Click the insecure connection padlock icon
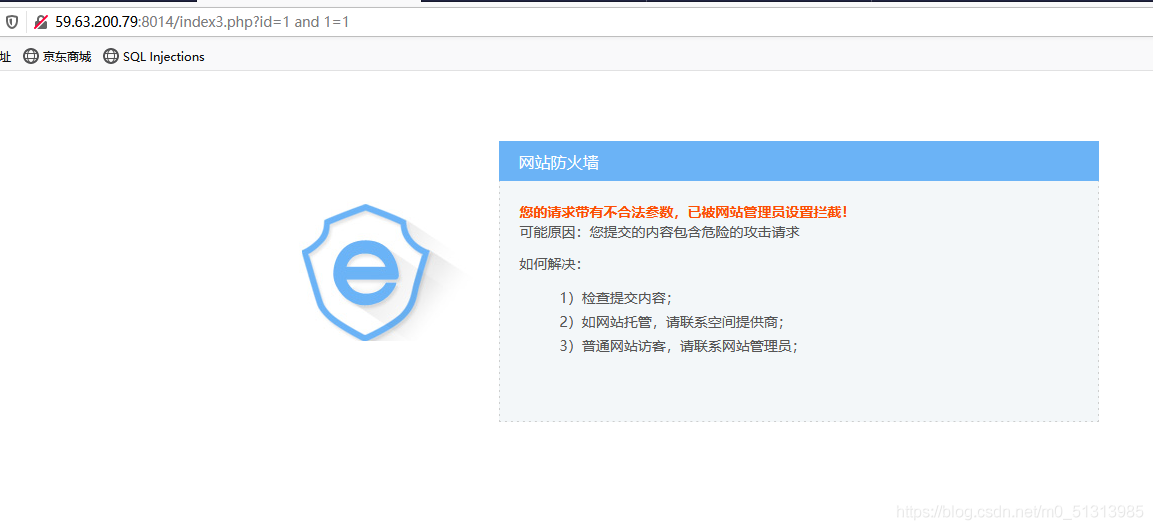This screenshot has height=530, width=1153. coord(41,22)
